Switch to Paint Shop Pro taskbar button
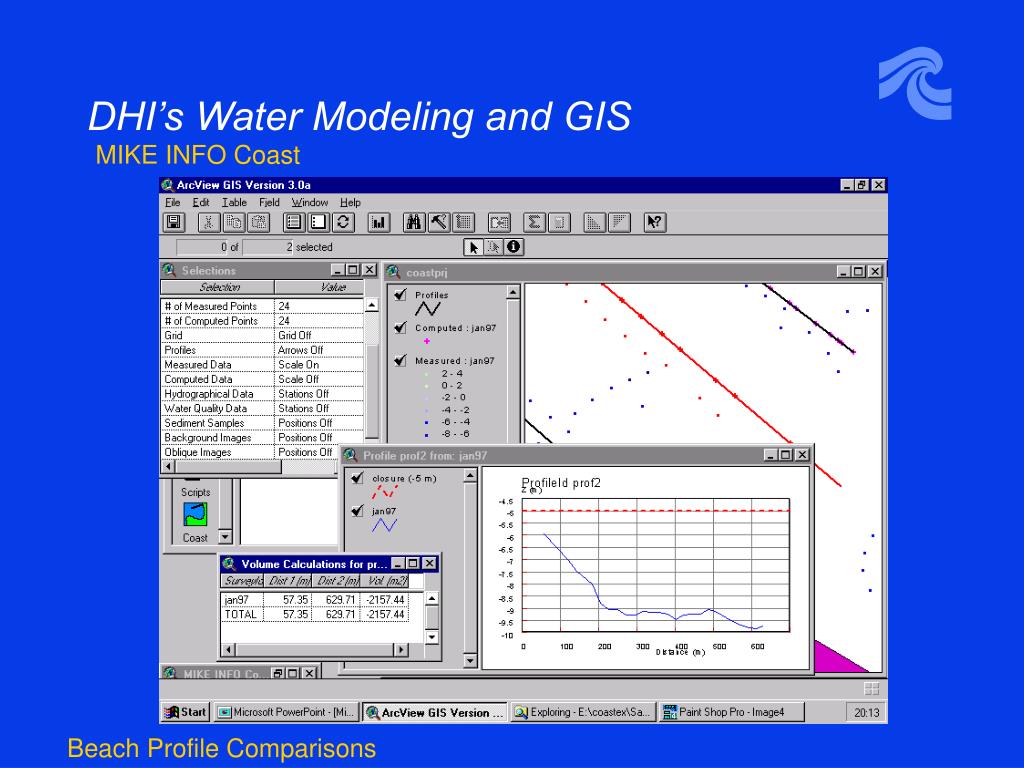1024x768 pixels. 731,712
